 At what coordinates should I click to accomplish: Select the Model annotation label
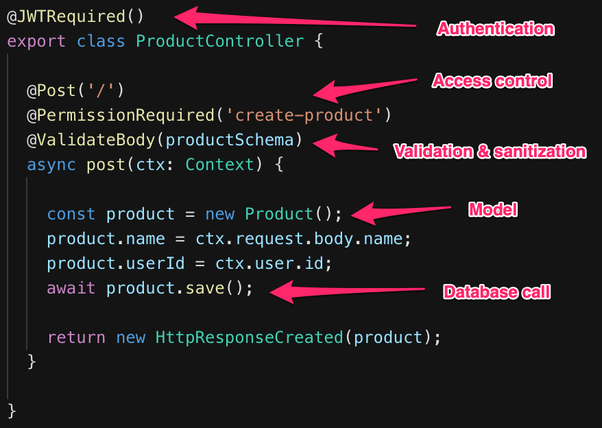pyautogui.click(x=493, y=210)
